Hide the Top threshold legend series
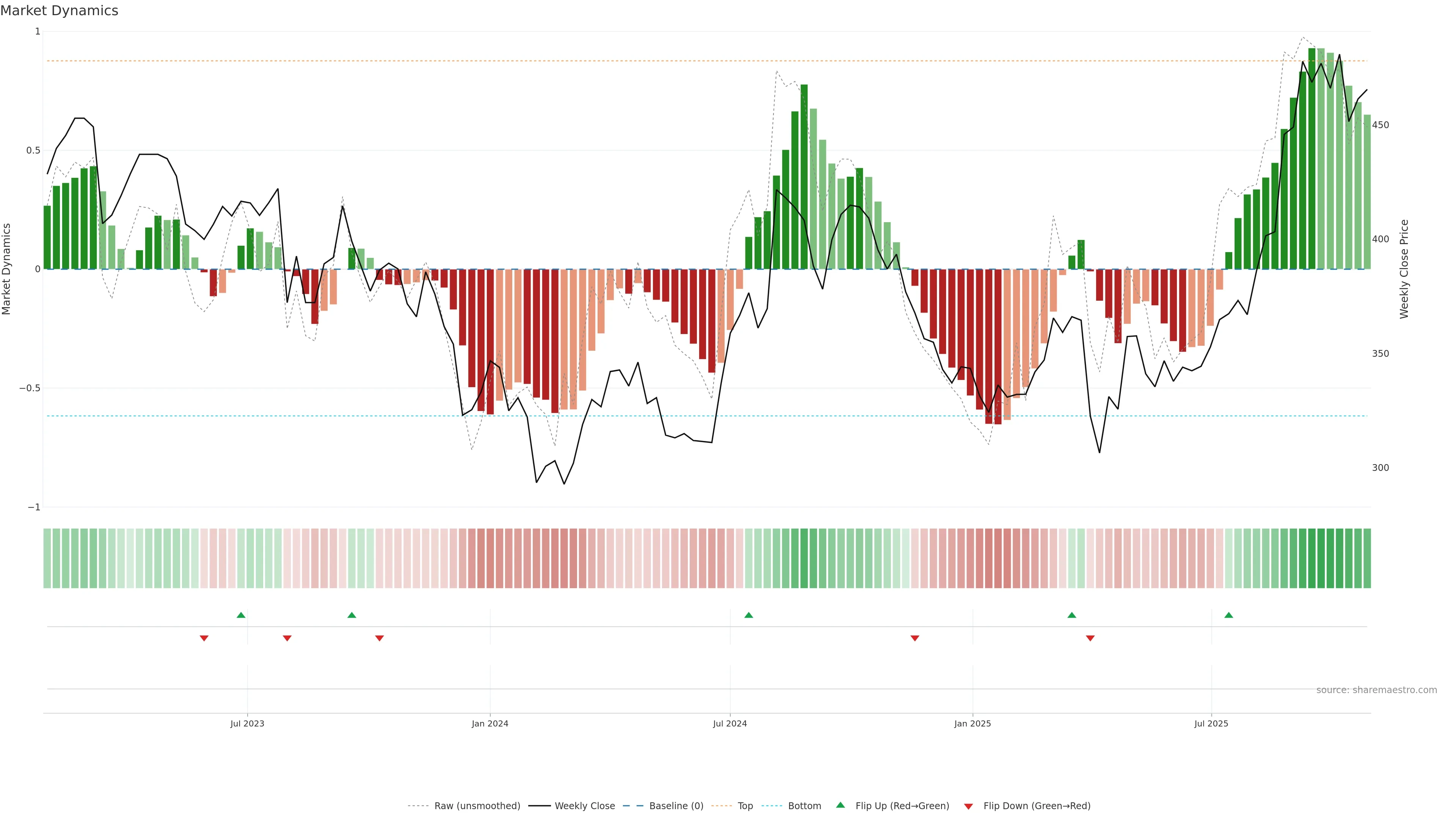This screenshot has height=819, width=1456. (745, 806)
